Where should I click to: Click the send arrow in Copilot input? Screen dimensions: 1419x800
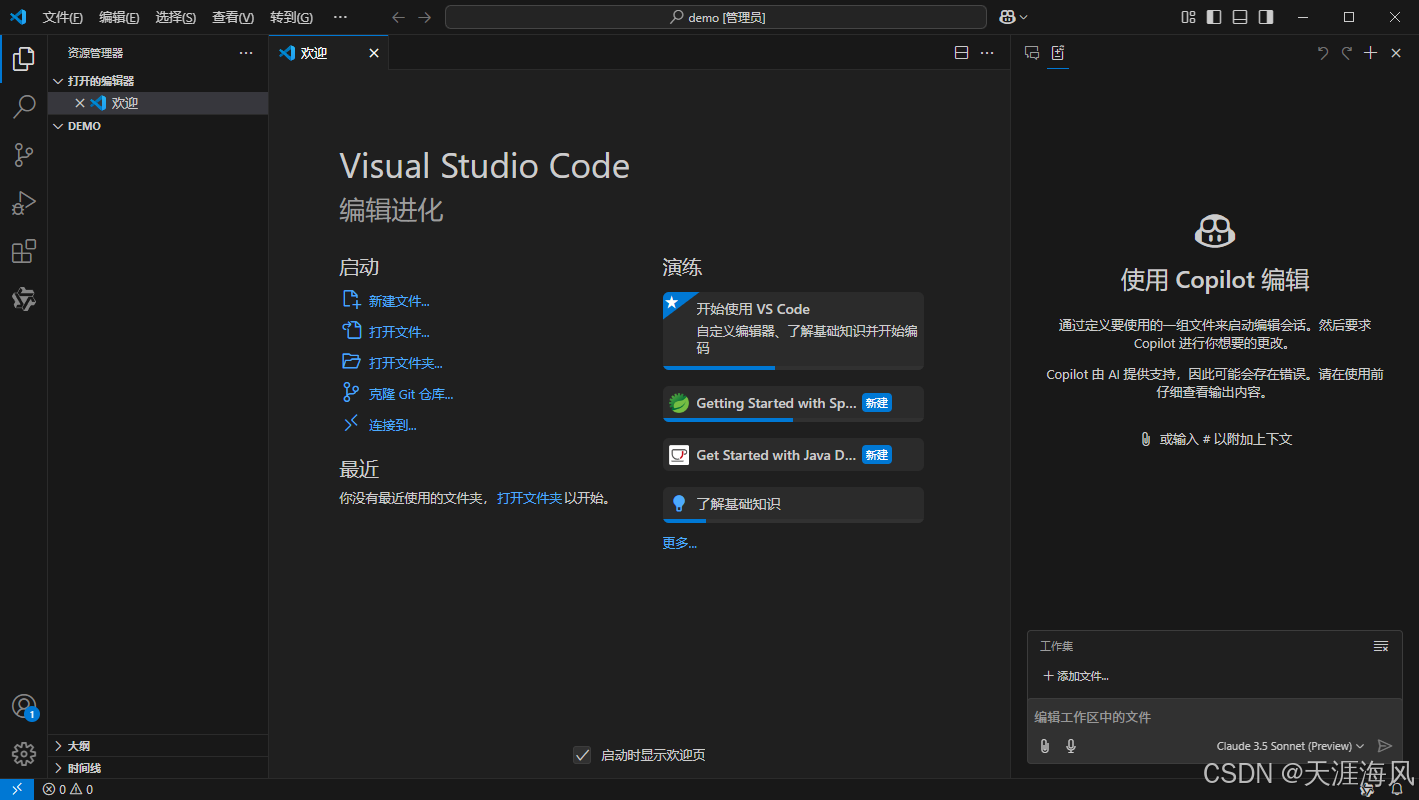1385,746
